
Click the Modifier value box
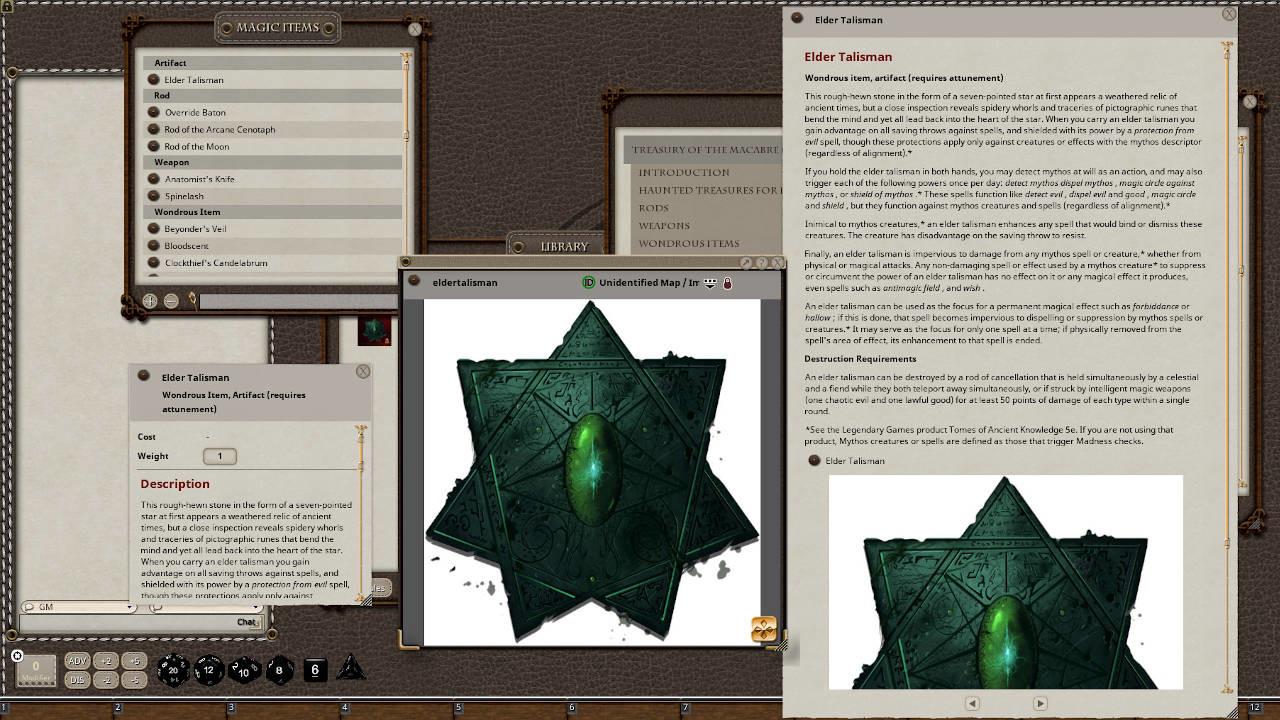click(x=37, y=670)
